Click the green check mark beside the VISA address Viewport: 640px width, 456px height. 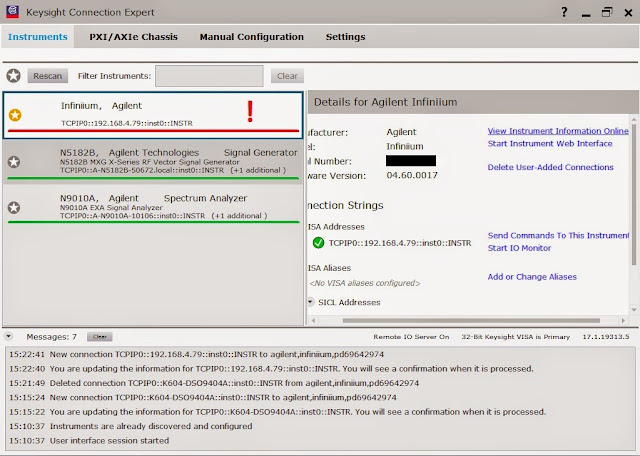pos(318,243)
